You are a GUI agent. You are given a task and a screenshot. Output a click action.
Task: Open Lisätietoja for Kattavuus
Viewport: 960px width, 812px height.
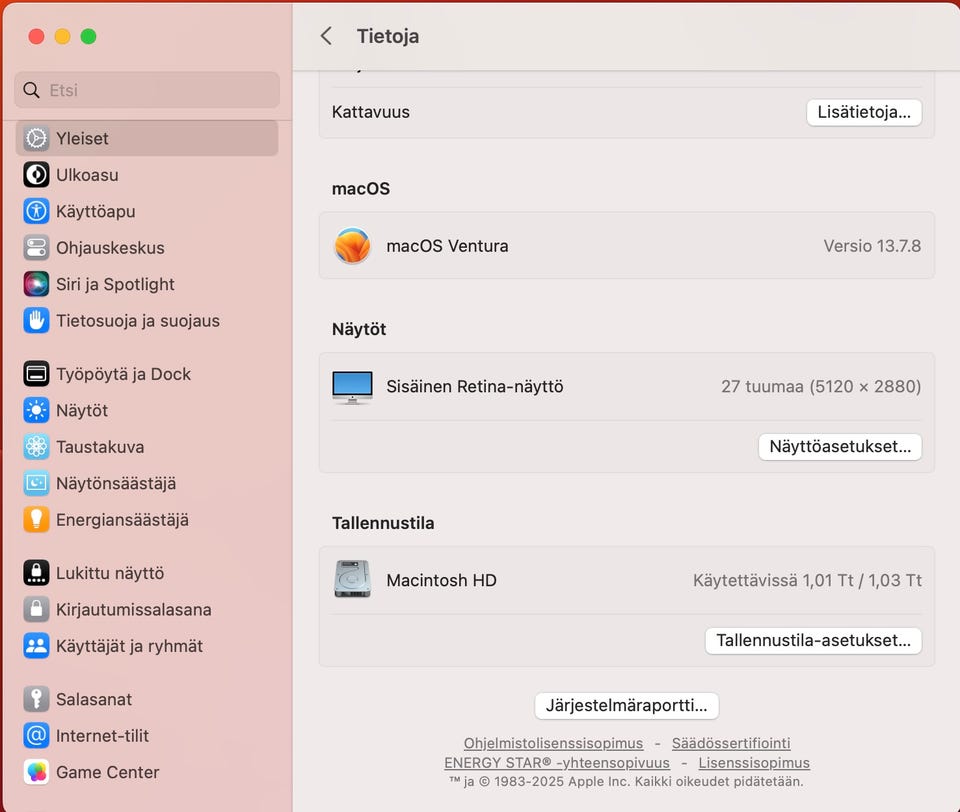pyautogui.click(x=864, y=113)
